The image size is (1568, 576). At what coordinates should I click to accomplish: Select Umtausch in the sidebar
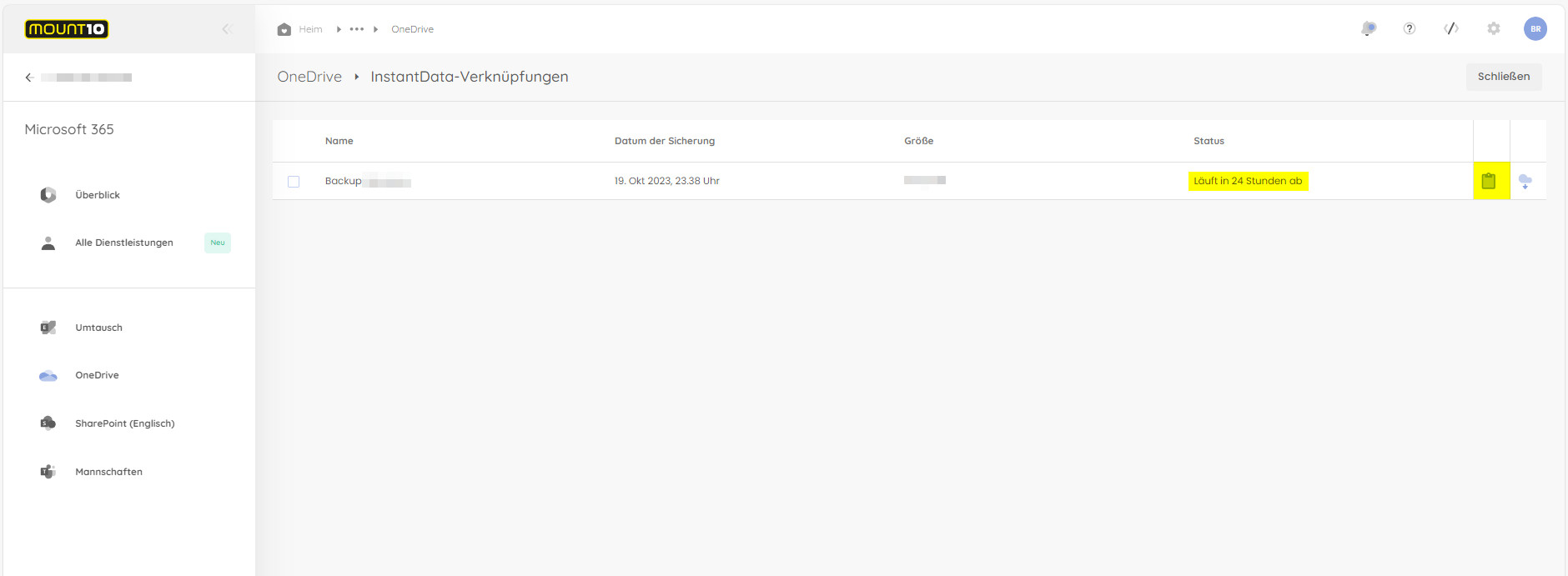pos(98,328)
